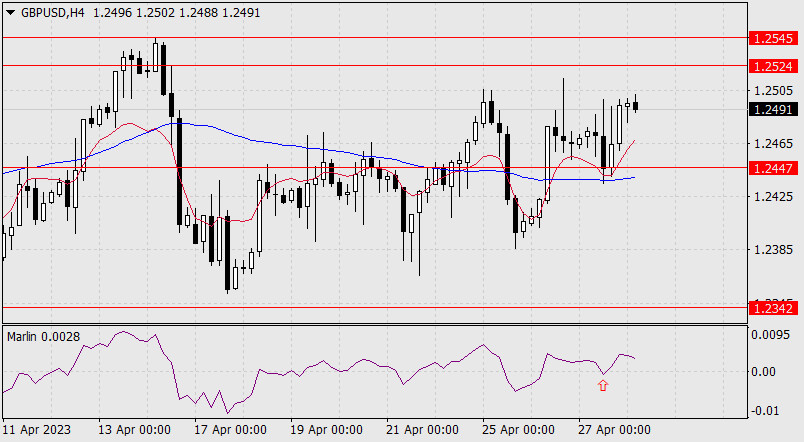
Task: Click the red 1.2545 price level label
Action: coord(772,38)
